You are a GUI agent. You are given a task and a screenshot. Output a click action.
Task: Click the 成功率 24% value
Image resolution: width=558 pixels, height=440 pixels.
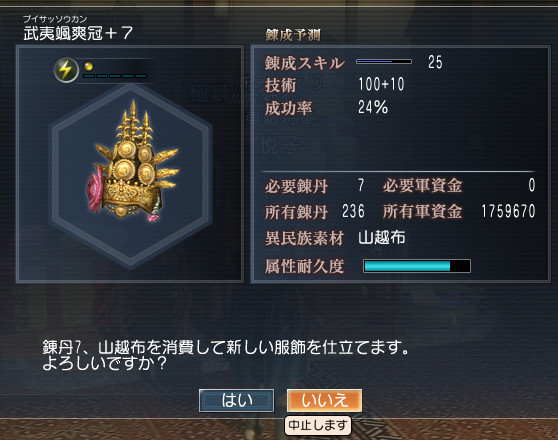[373, 107]
